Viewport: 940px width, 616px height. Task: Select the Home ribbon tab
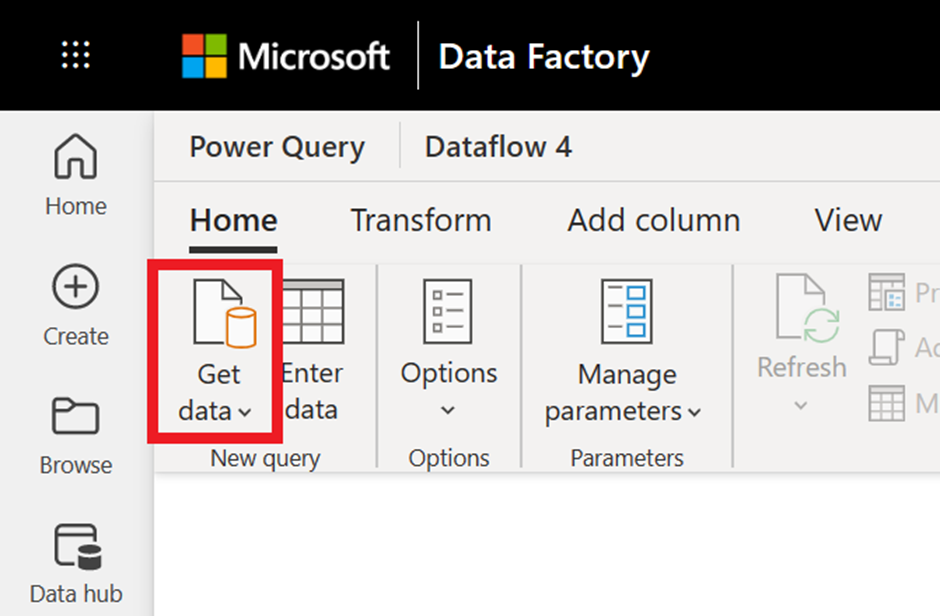233,221
